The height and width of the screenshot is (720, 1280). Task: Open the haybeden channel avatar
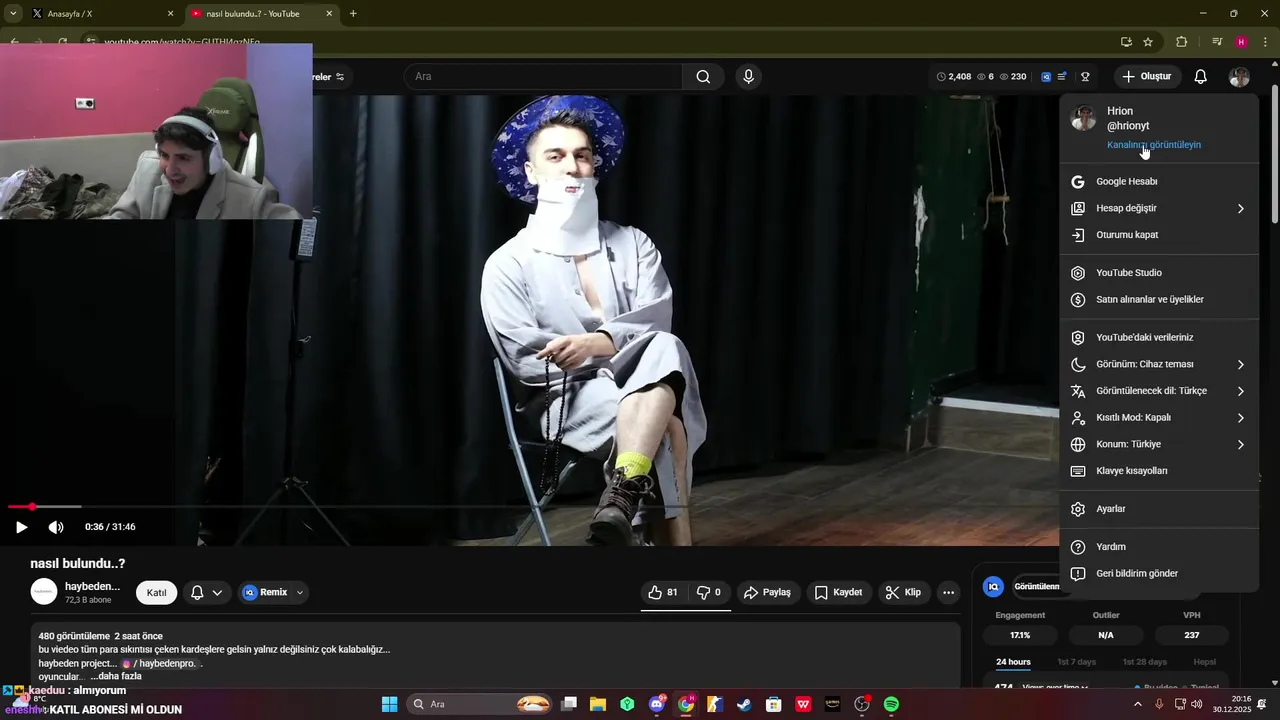44,592
